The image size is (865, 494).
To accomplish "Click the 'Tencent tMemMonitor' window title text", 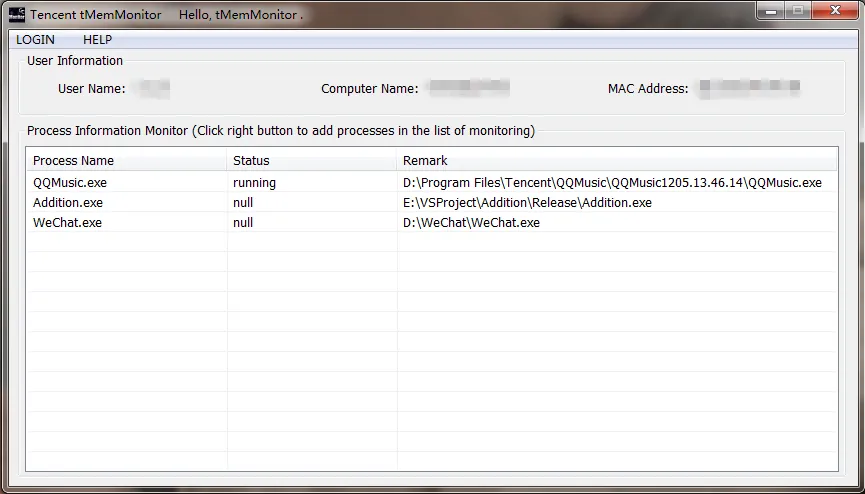I will [96, 14].
